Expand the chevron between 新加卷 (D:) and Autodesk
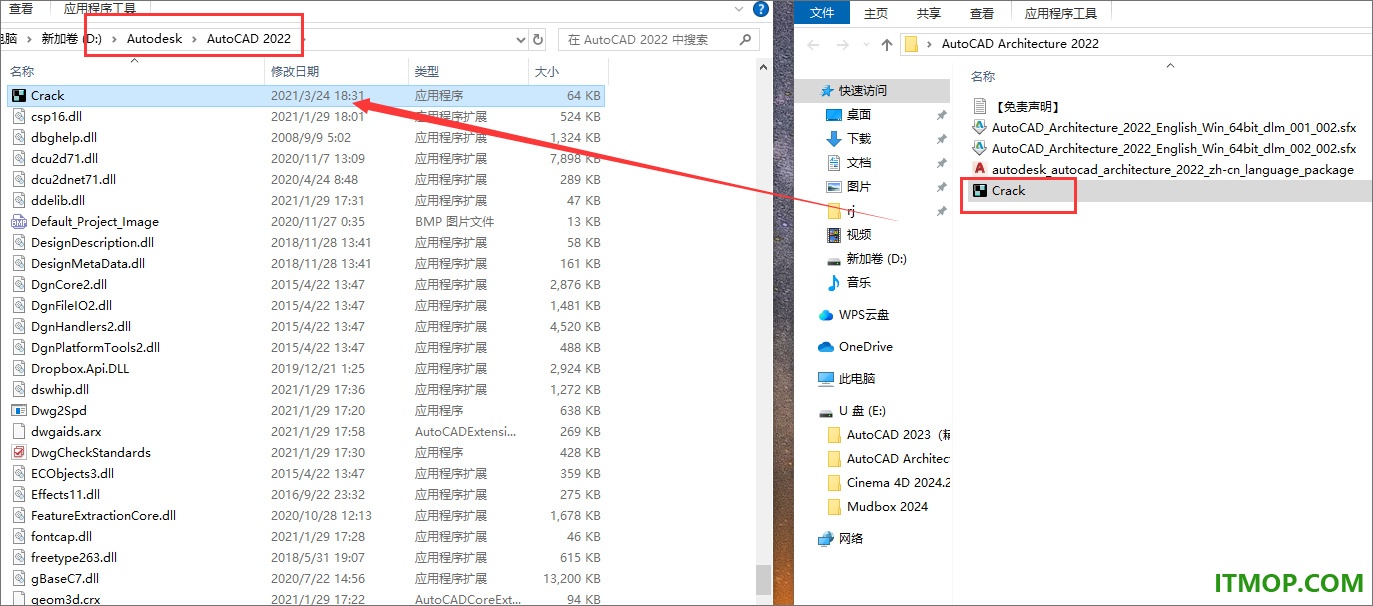This screenshot has height=606, width=1373. click(x=116, y=40)
